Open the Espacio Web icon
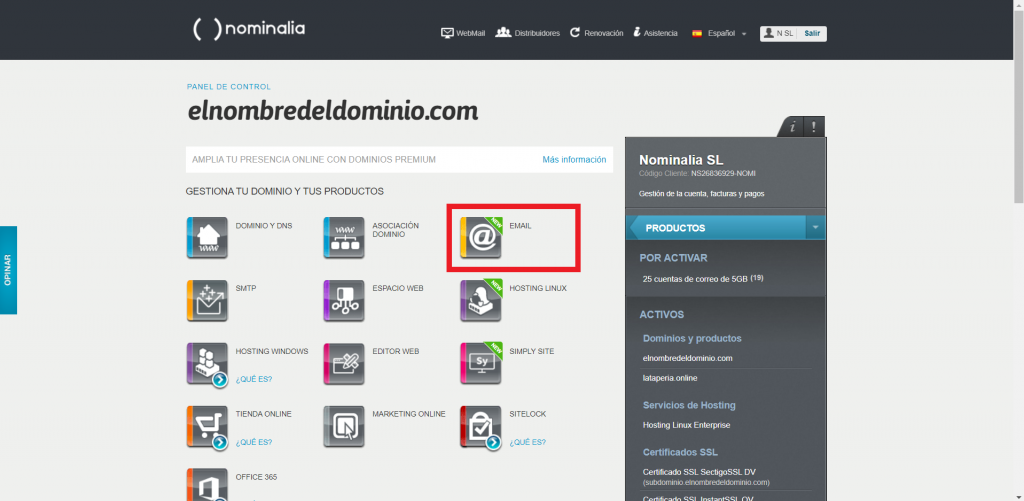Screen dimensions: 1024x501 point(344,301)
